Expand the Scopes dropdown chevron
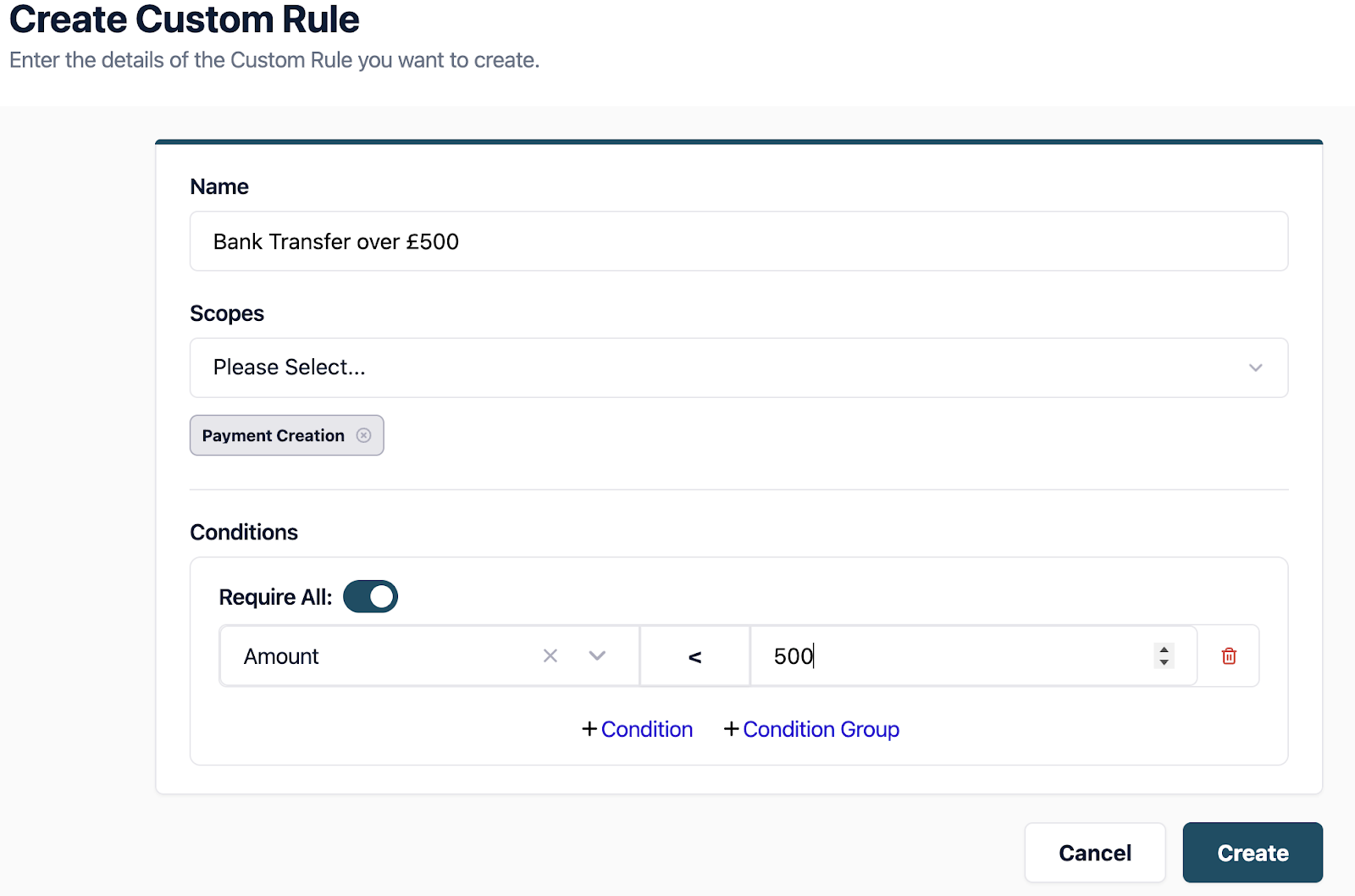The width and height of the screenshot is (1355, 896). [1255, 368]
